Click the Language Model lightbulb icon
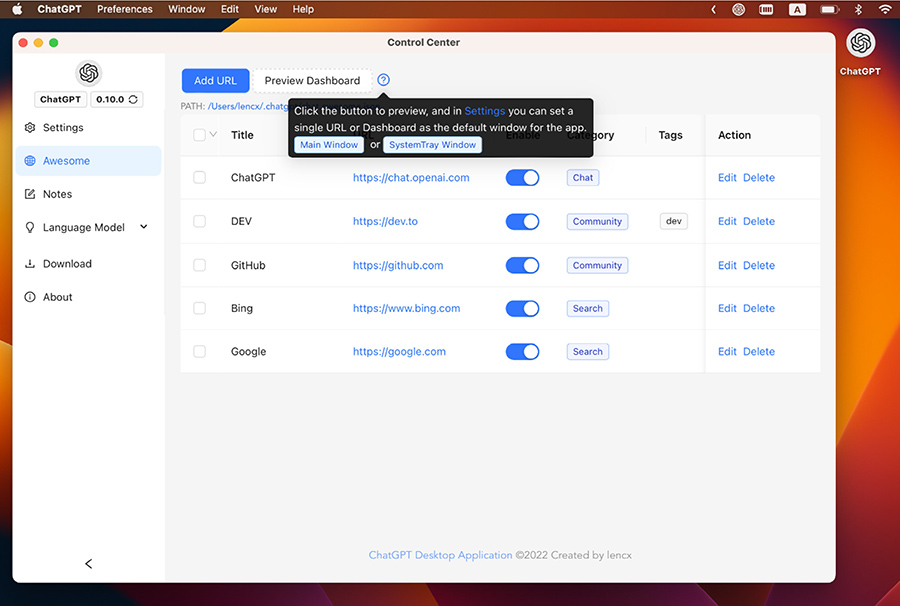This screenshot has width=900, height=606. point(30,227)
